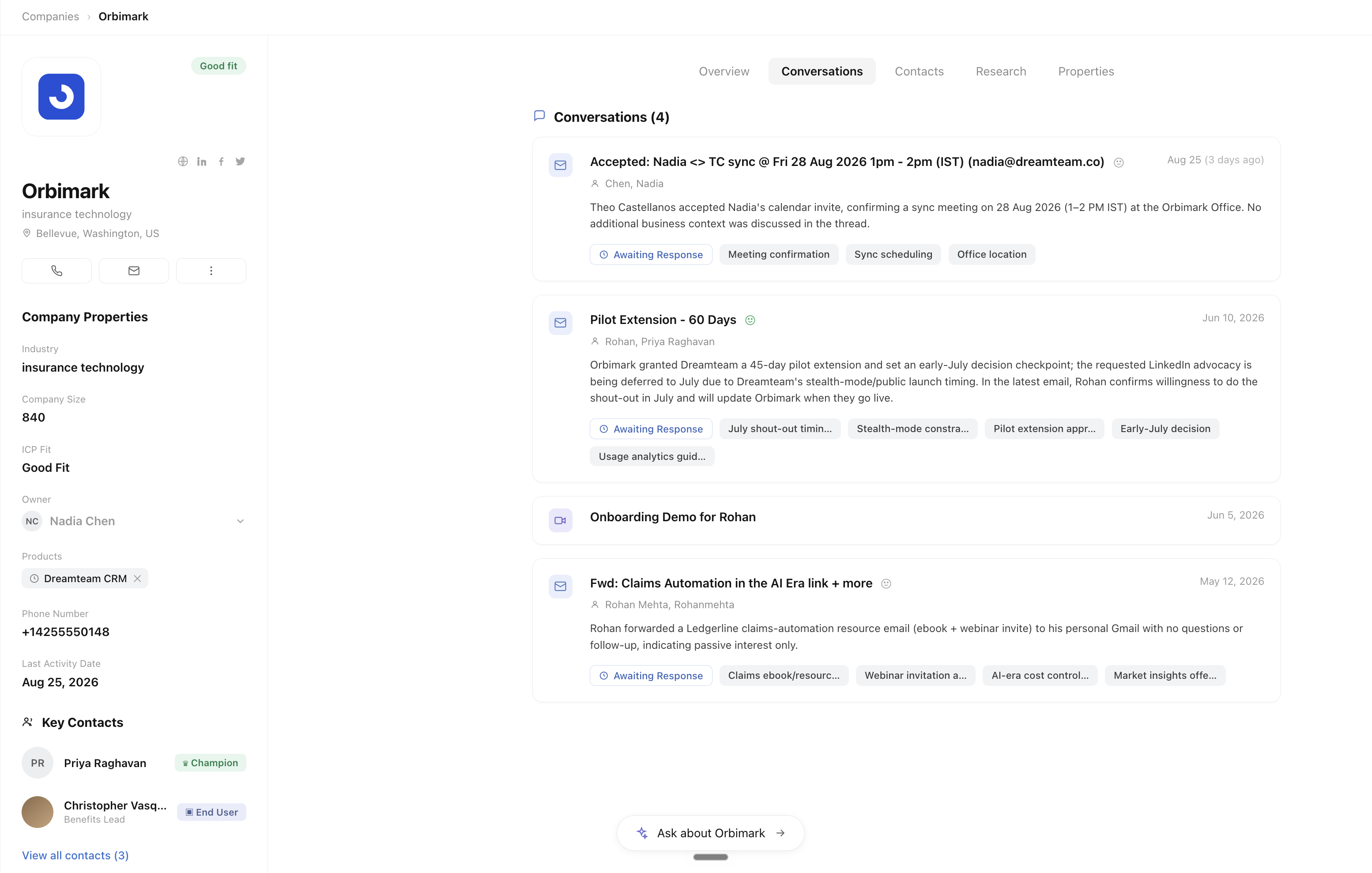1372x873 pixels.
Task: Click the Claims ebook/resourc... tag
Action: pos(784,675)
